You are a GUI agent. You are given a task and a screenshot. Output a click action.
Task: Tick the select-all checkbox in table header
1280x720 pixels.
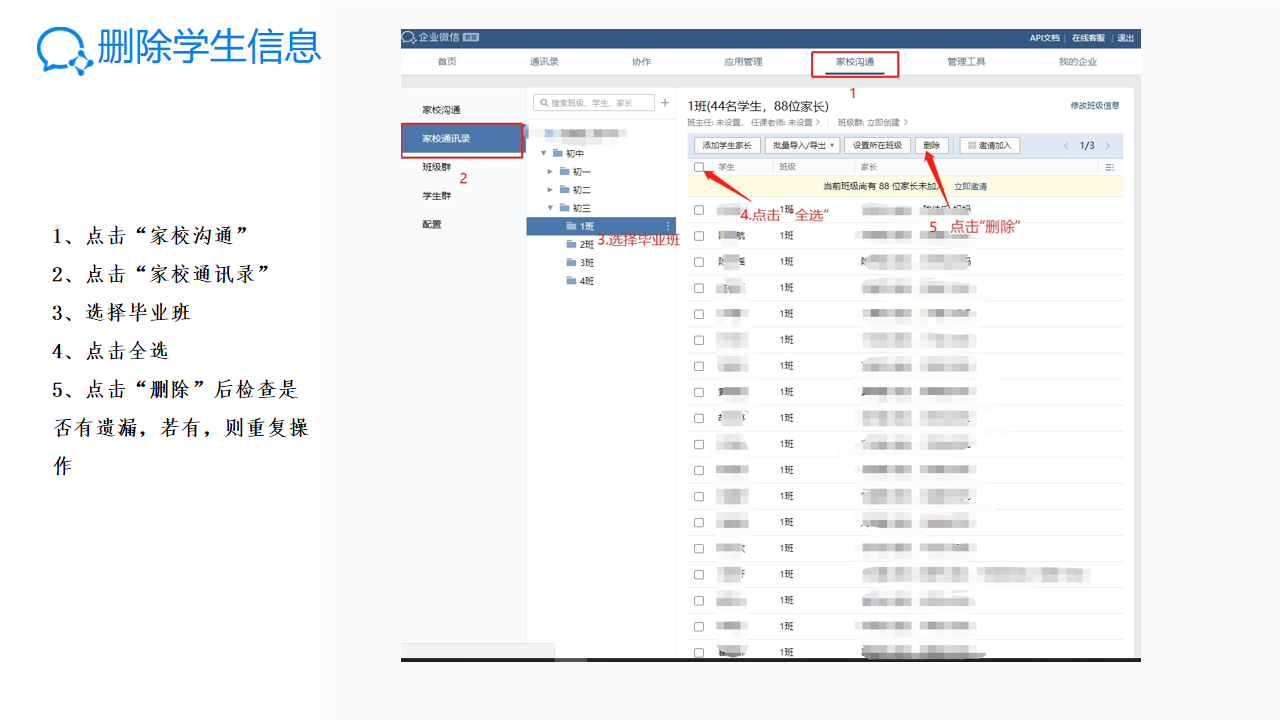pyautogui.click(x=699, y=167)
